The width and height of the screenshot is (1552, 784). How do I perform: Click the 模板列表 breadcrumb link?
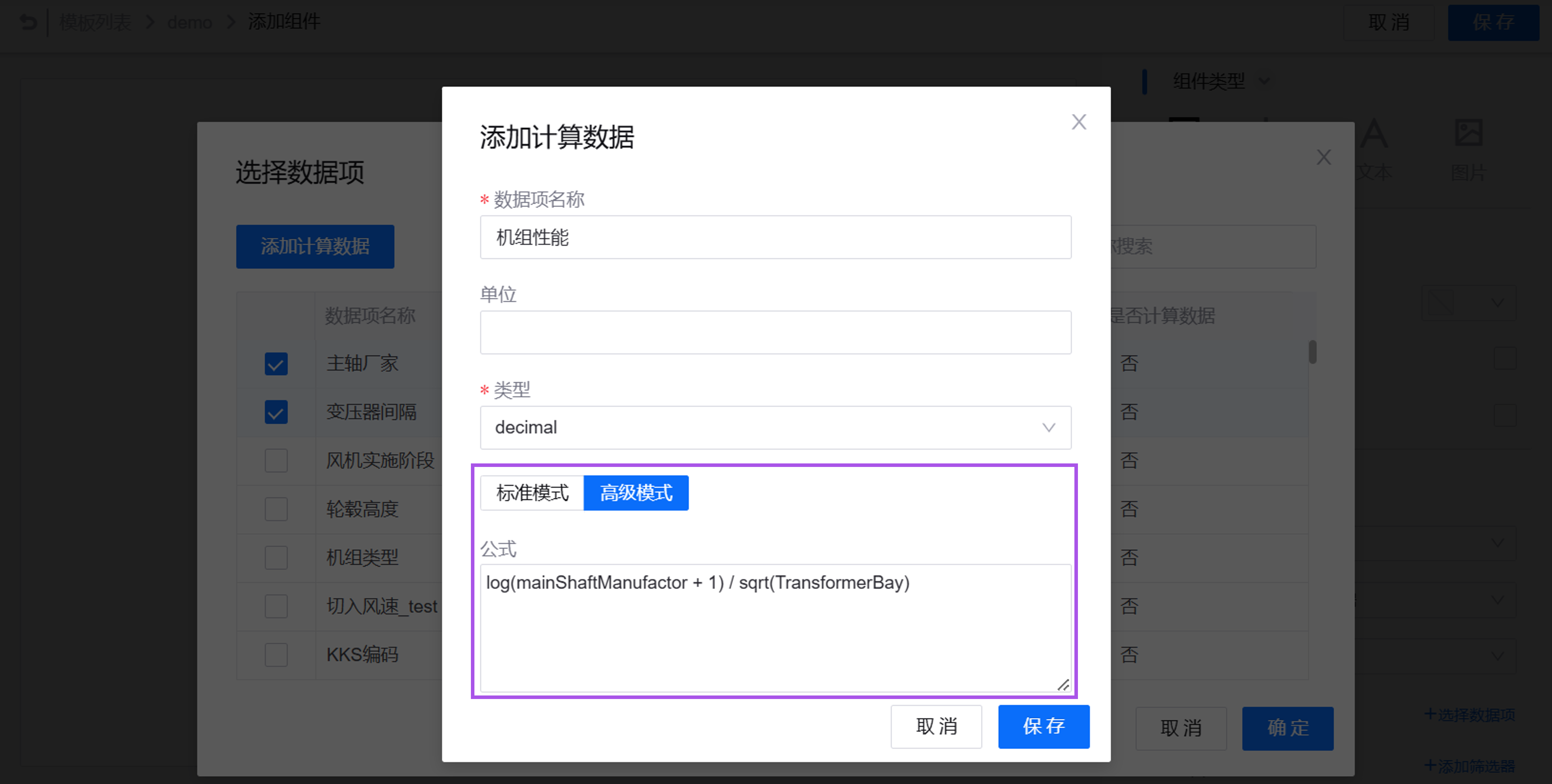(95, 22)
